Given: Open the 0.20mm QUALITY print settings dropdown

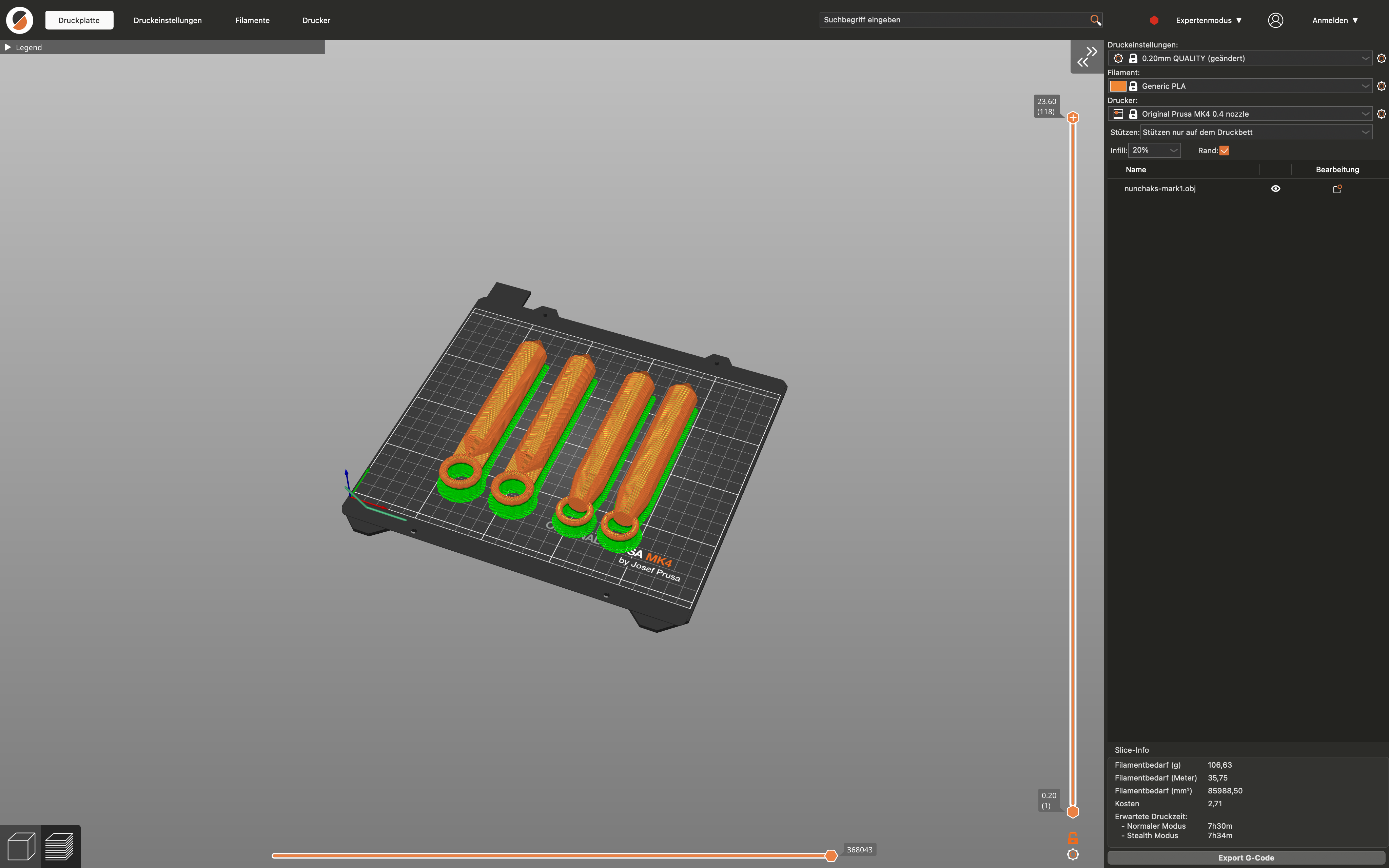Looking at the screenshot, I should click(1240, 58).
